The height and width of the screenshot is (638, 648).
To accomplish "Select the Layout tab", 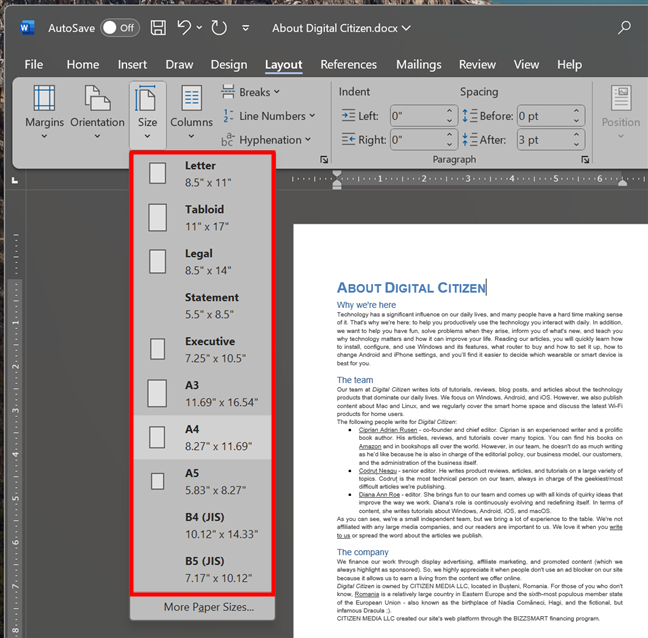I will 284,65.
